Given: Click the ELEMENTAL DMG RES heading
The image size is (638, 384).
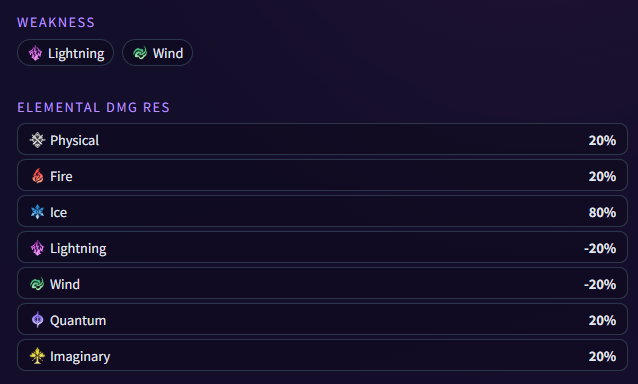Looking at the screenshot, I should (x=94, y=107).
